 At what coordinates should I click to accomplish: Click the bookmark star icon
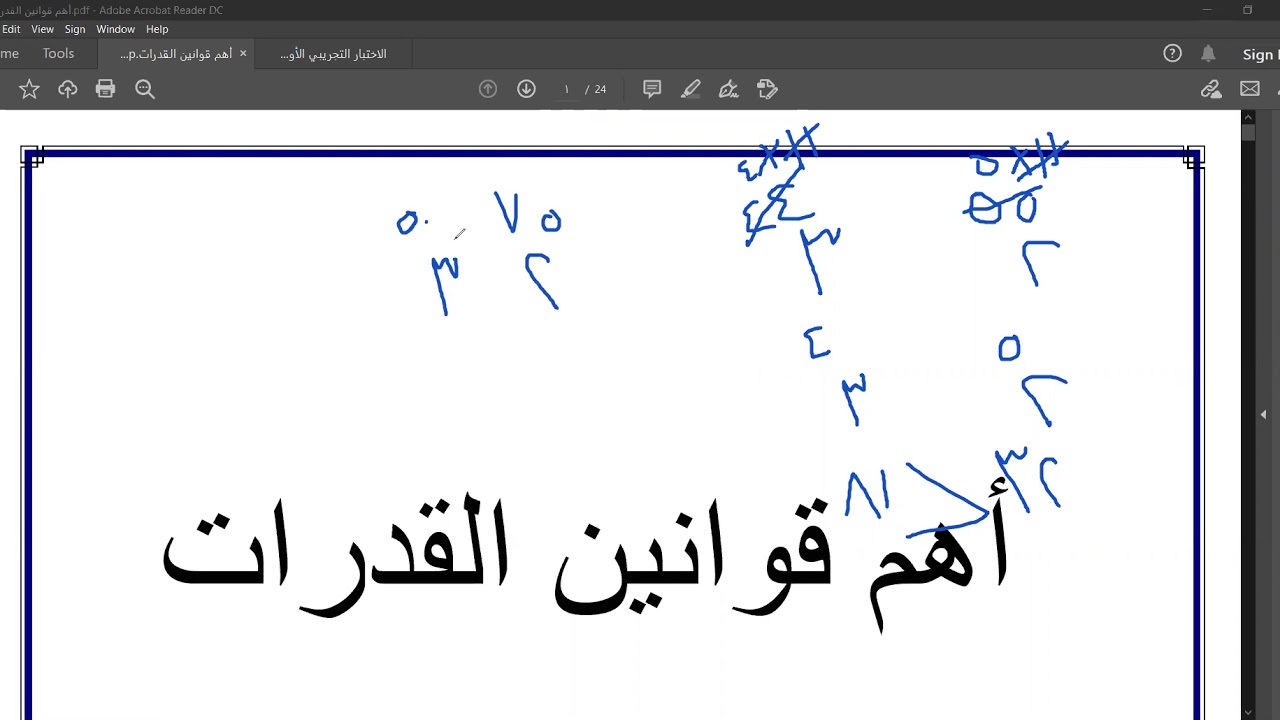29,89
